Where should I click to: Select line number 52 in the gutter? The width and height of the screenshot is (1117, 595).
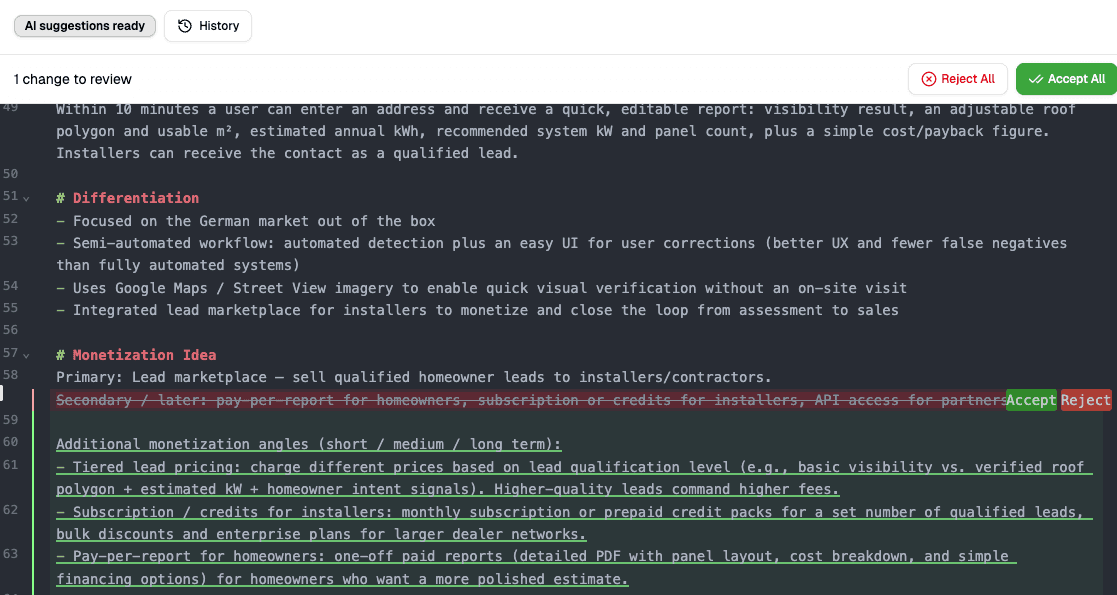point(13,221)
